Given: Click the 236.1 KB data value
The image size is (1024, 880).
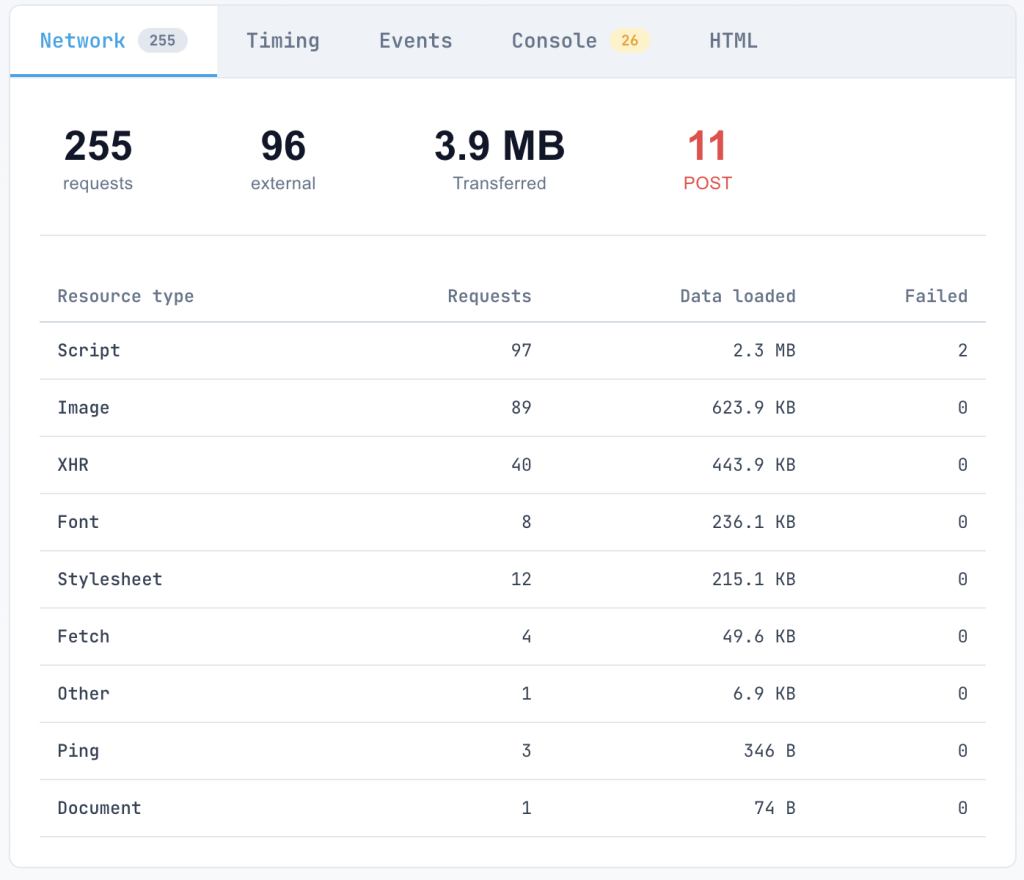Looking at the screenshot, I should (754, 522).
